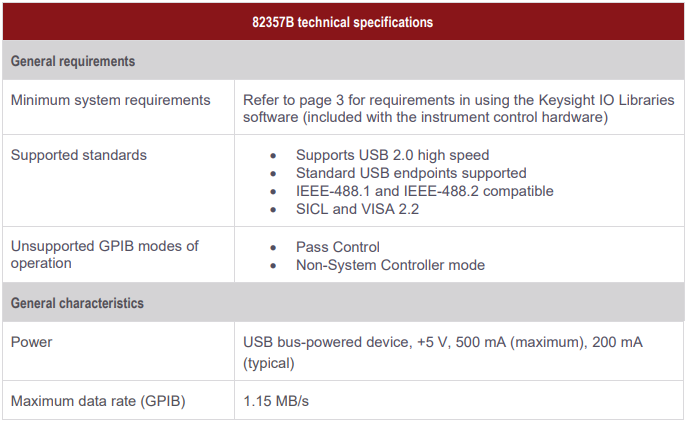Click the text 'Refer to page 3 for requirements'
Screen dimensions: 689x424
coord(349,100)
